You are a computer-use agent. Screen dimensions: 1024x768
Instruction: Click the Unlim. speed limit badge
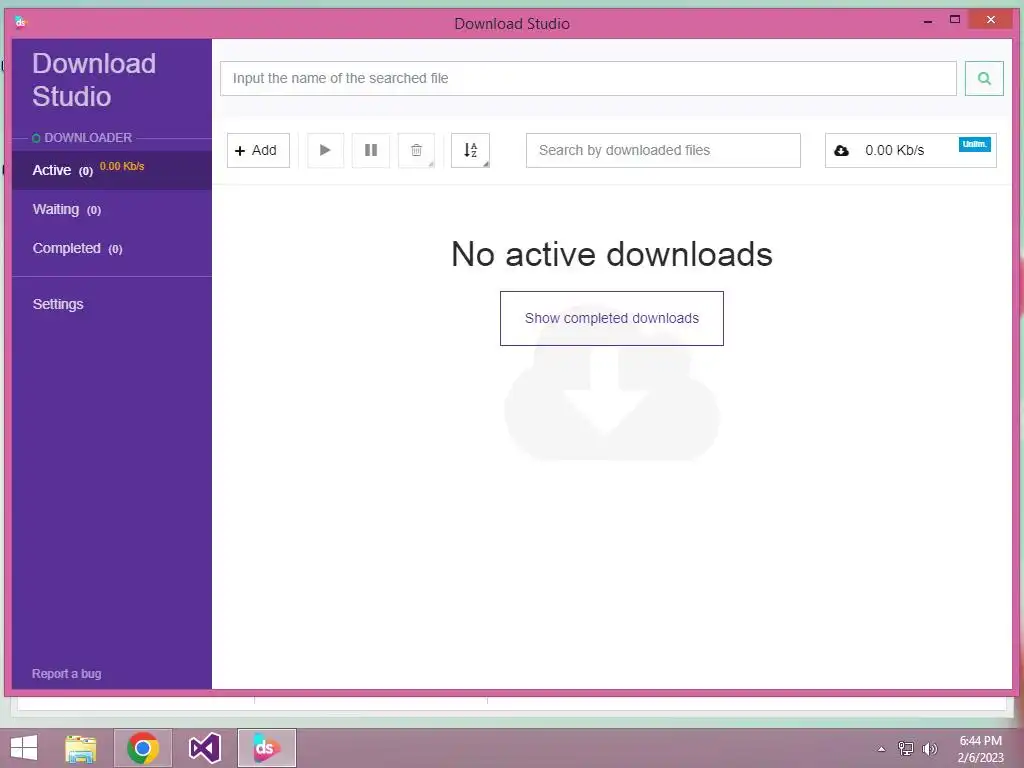tap(974, 144)
